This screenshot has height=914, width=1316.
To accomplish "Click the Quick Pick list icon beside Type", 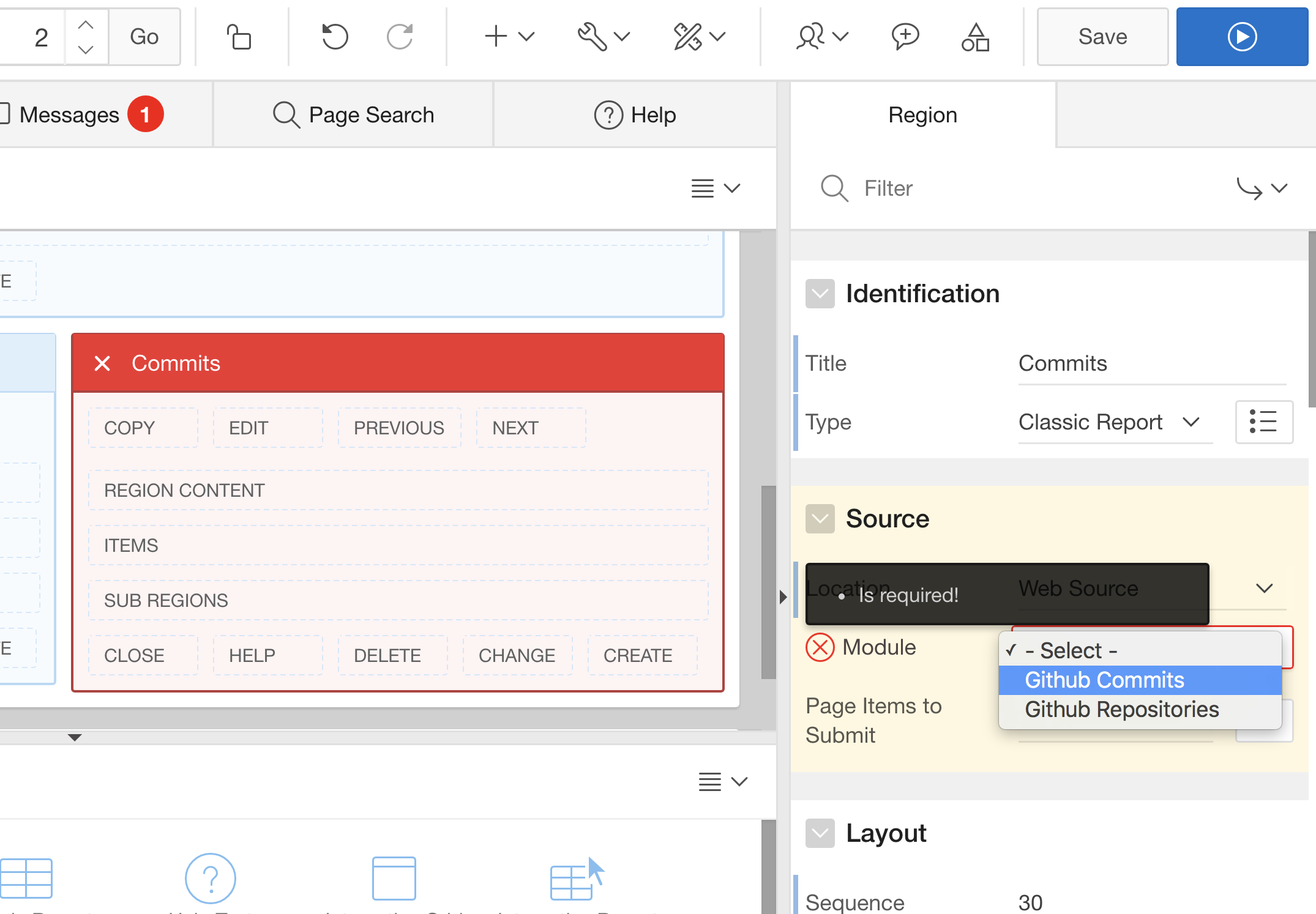I will 1263,422.
